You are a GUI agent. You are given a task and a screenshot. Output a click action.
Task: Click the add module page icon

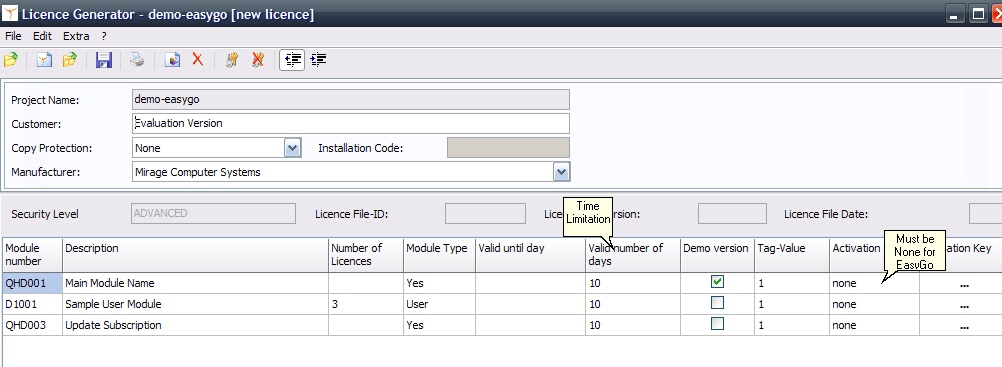[173, 60]
